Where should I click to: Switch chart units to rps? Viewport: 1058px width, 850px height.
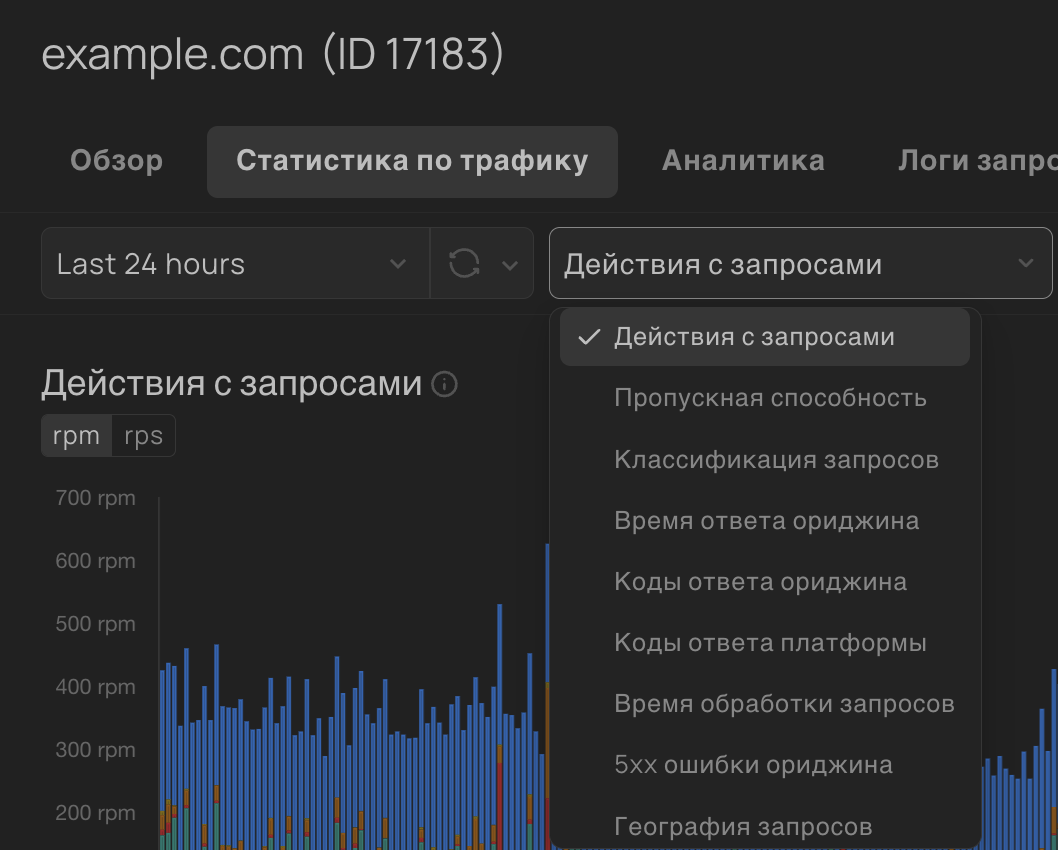(143, 436)
